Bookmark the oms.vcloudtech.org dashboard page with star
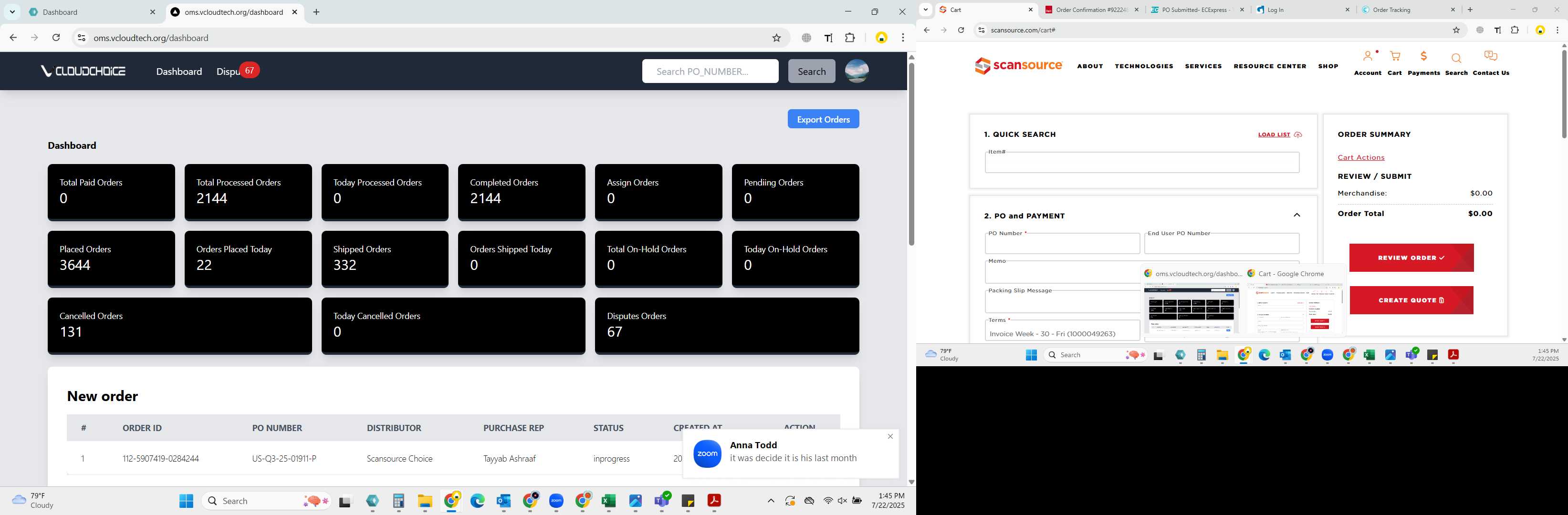1568x515 pixels. point(776,38)
